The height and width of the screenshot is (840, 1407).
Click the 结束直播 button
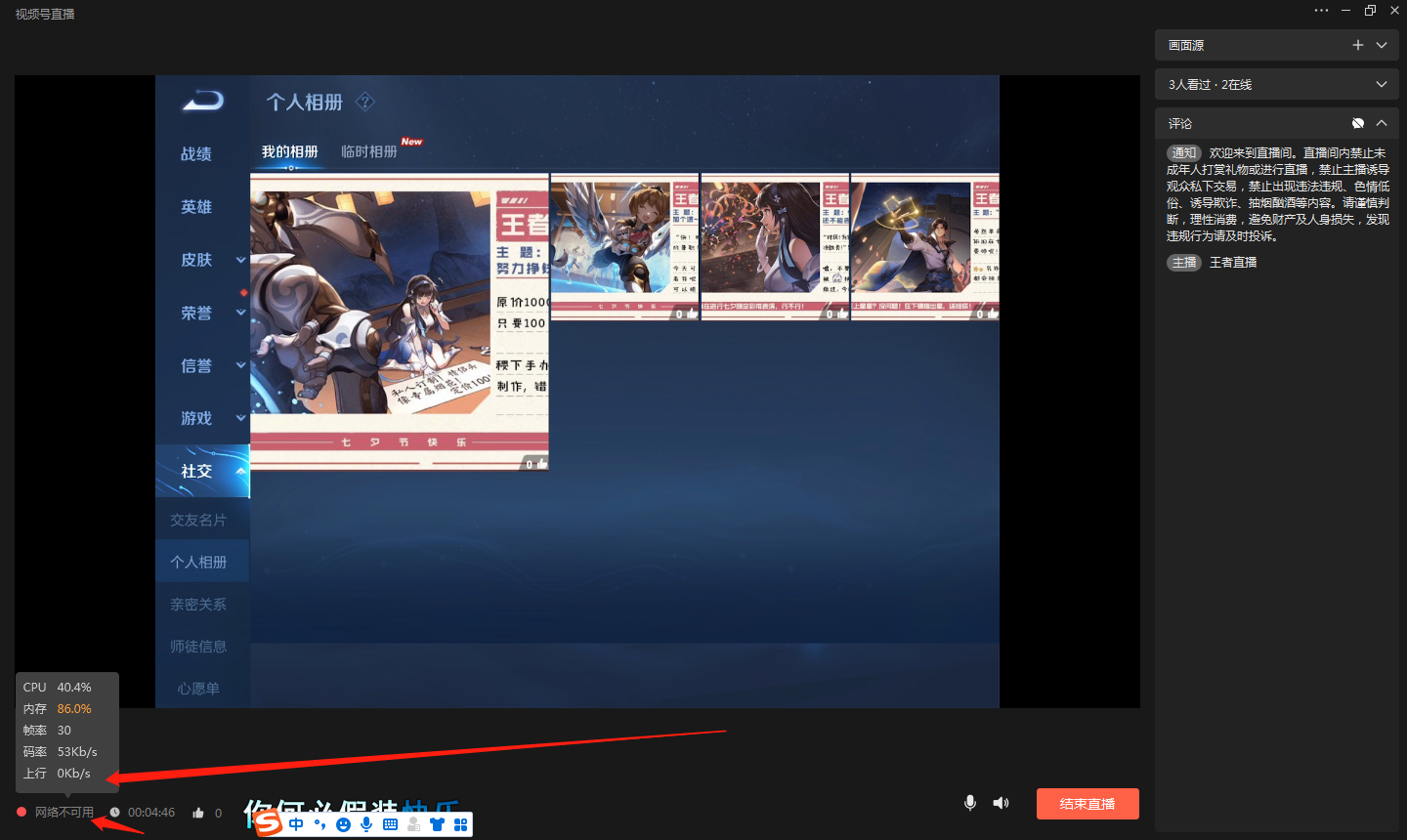coord(1087,804)
